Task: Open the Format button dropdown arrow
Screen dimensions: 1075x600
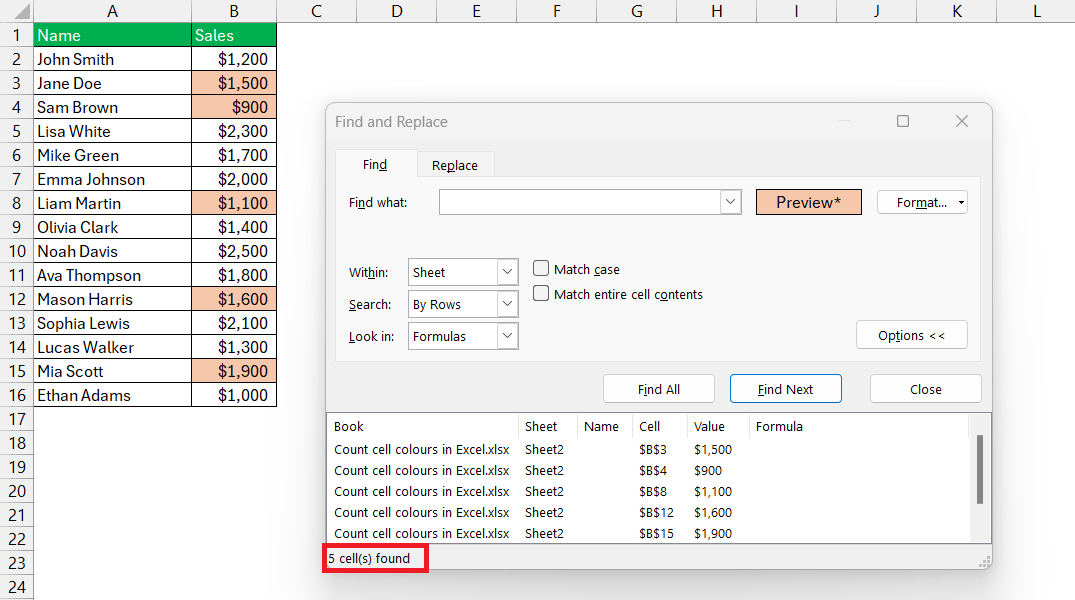Action: (961, 203)
